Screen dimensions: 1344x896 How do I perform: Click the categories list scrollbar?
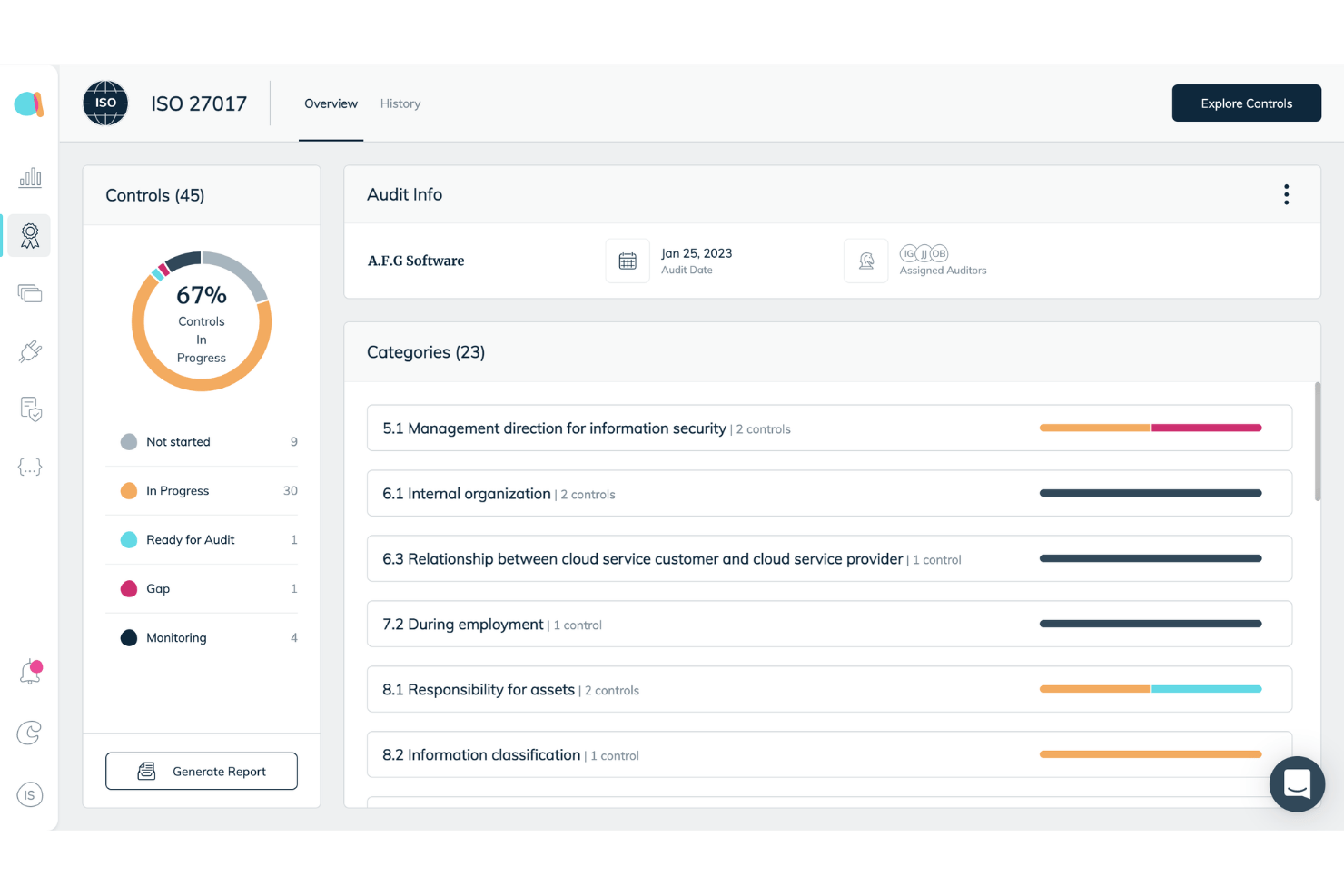click(x=1318, y=441)
